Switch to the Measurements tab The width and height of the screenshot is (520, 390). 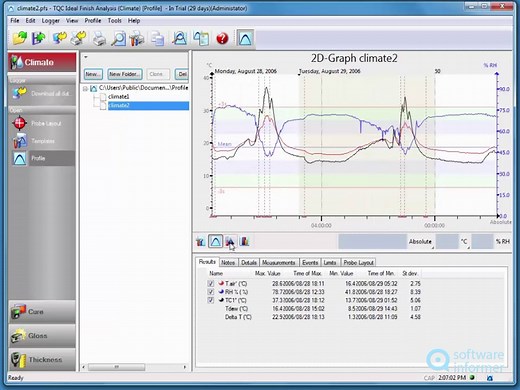pos(279,263)
